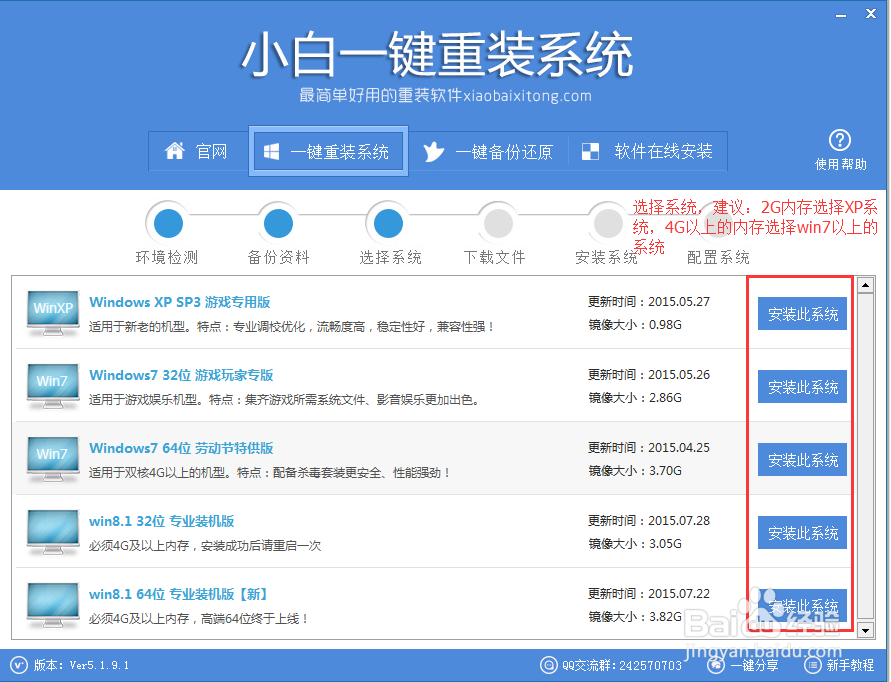This screenshot has height=682, width=891.
Task: Click 必须4G及以上内存,高端64位终于上线 text
Action: (198, 619)
